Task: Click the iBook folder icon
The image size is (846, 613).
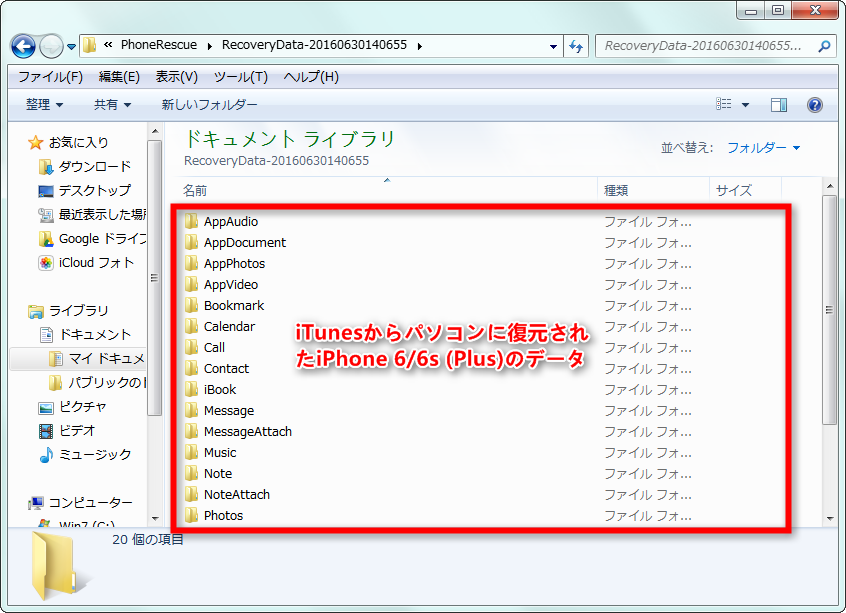Action: (x=192, y=390)
